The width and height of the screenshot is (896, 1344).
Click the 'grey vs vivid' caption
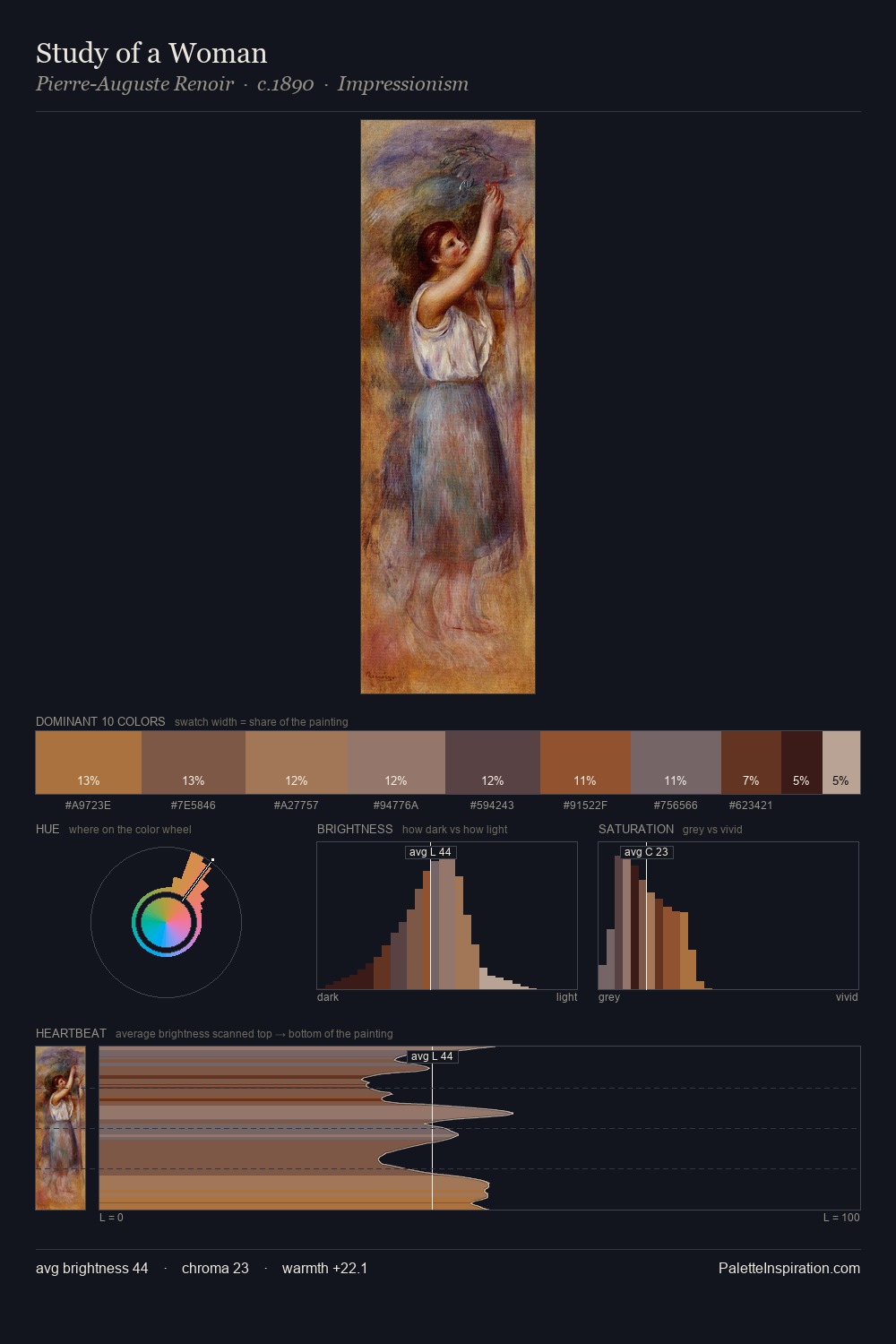(x=712, y=830)
